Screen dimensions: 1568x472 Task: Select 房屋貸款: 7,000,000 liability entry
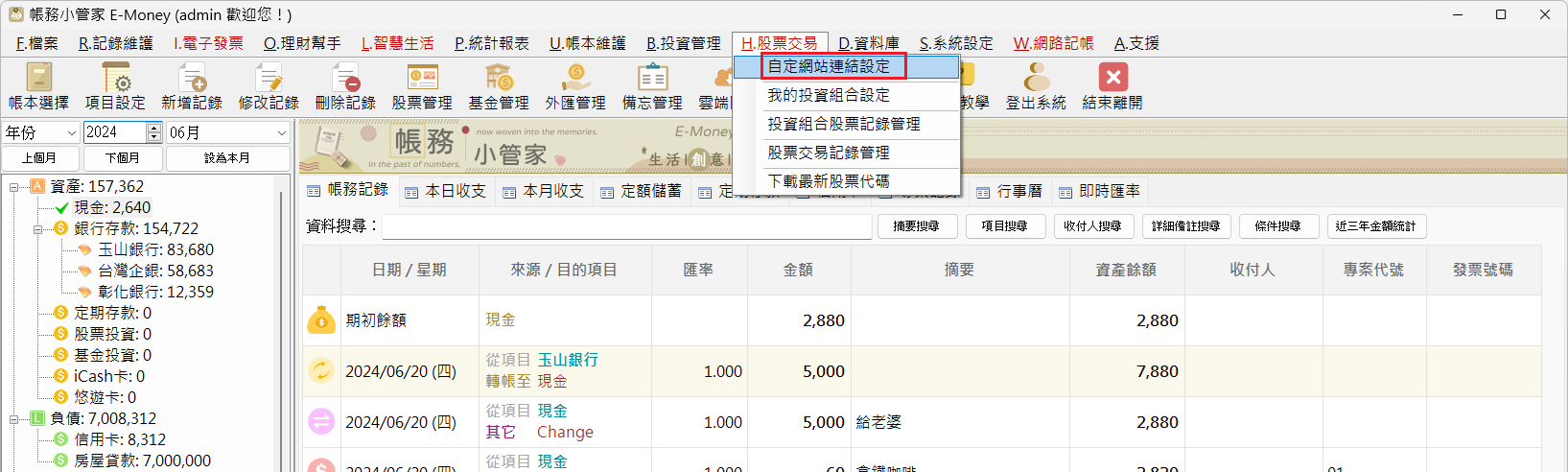142,460
